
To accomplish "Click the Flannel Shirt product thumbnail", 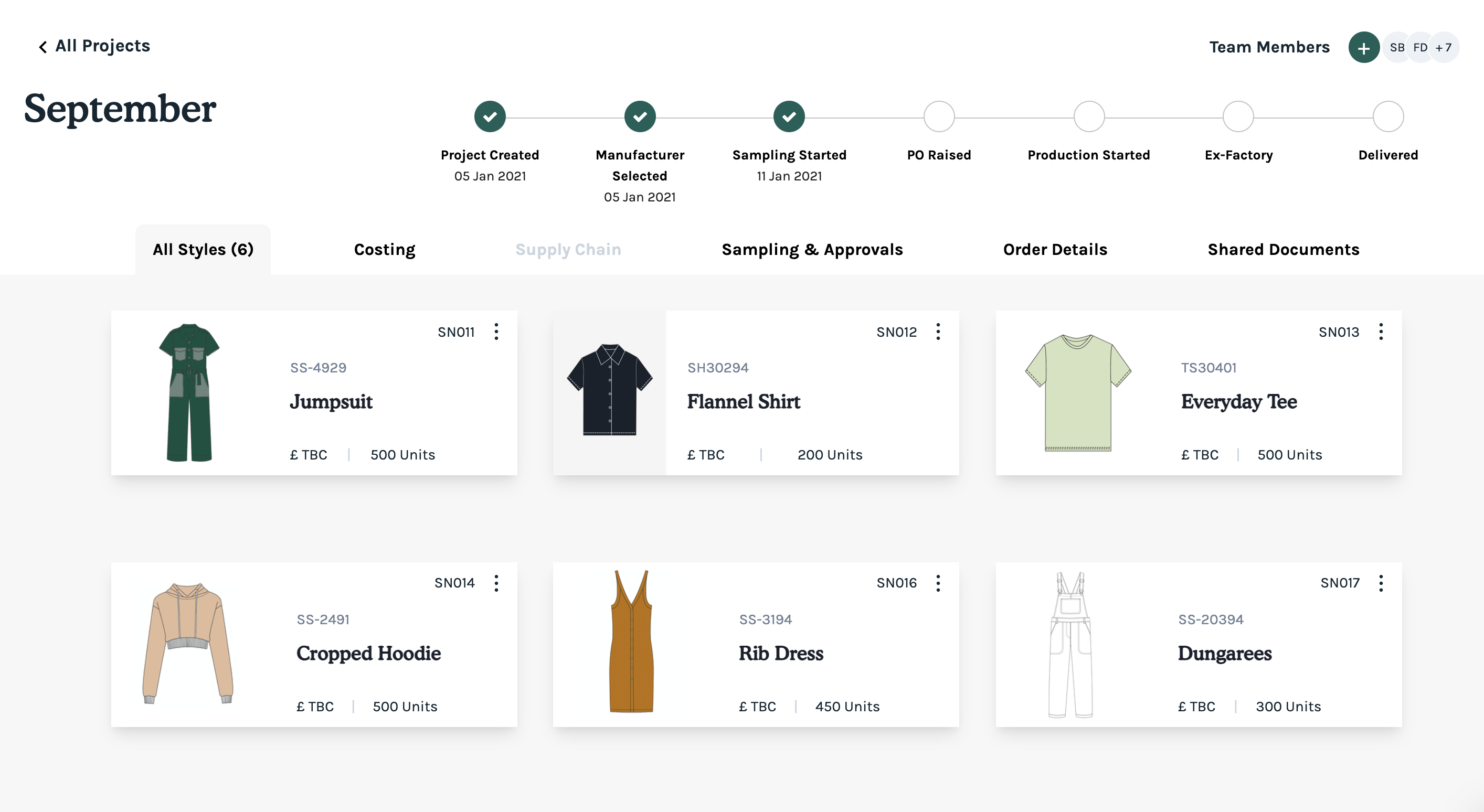I will 610,390.
